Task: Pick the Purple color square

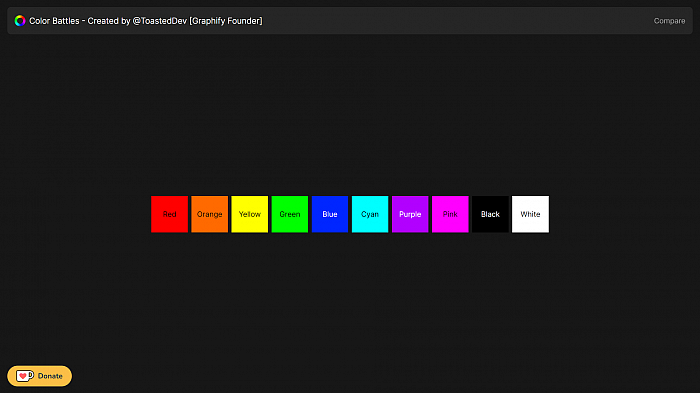Action: (410, 214)
